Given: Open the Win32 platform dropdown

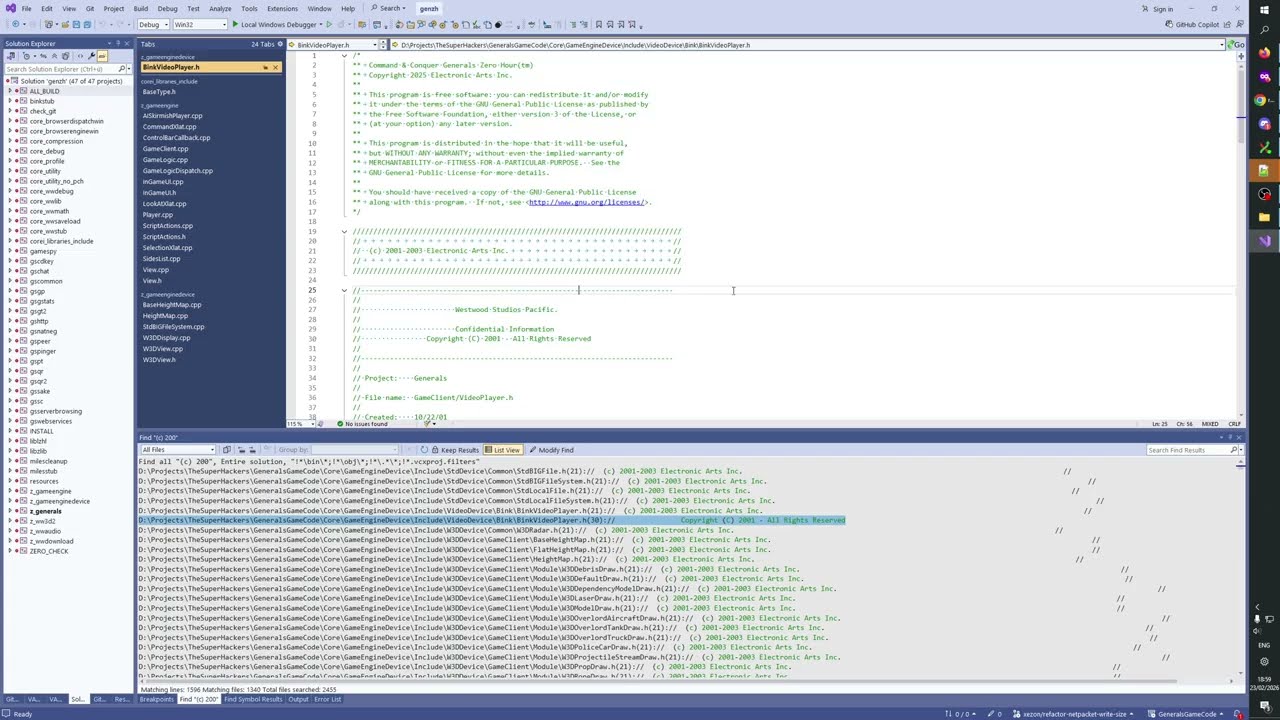Looking at the screenshot, I should [199, 24].
